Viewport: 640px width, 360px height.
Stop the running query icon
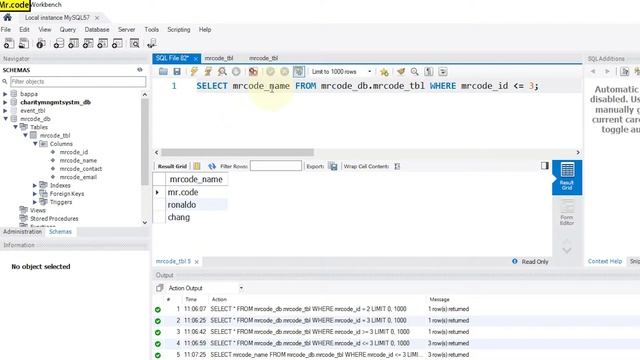236,72
